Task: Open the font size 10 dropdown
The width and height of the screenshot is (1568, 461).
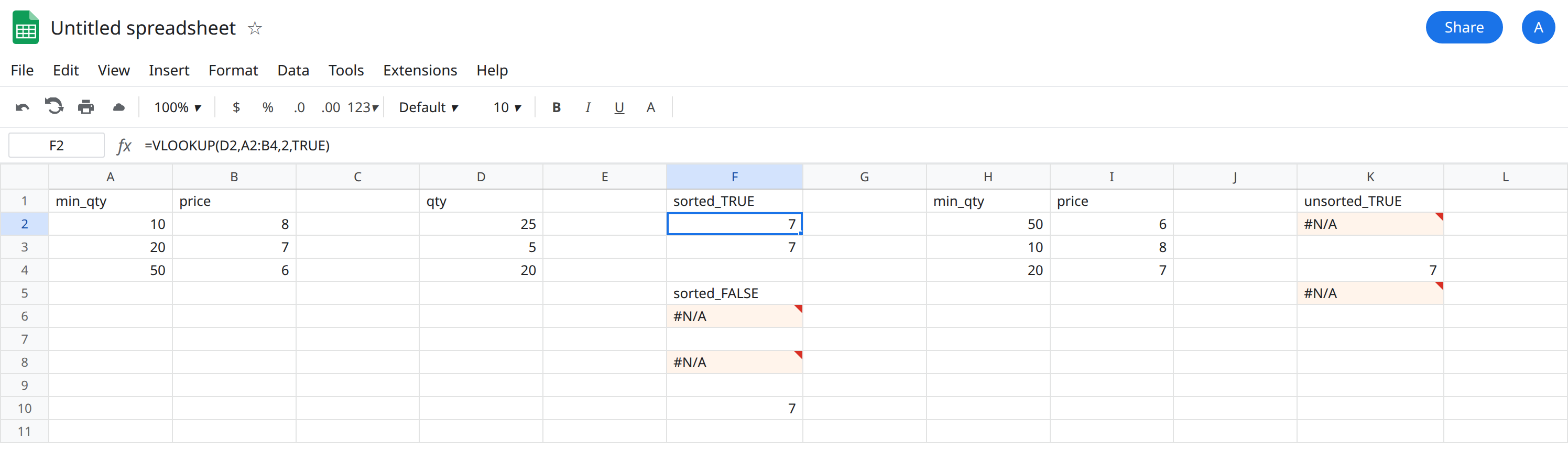Action: [507, 107]
